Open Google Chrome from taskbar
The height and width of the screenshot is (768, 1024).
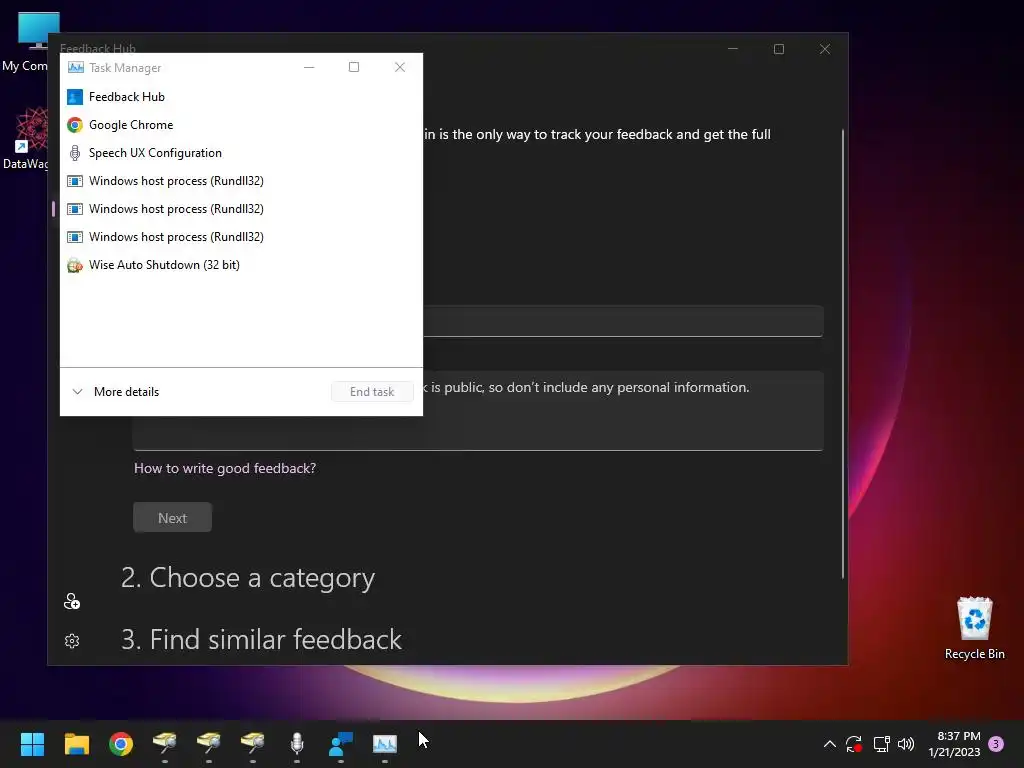(121, 744)
